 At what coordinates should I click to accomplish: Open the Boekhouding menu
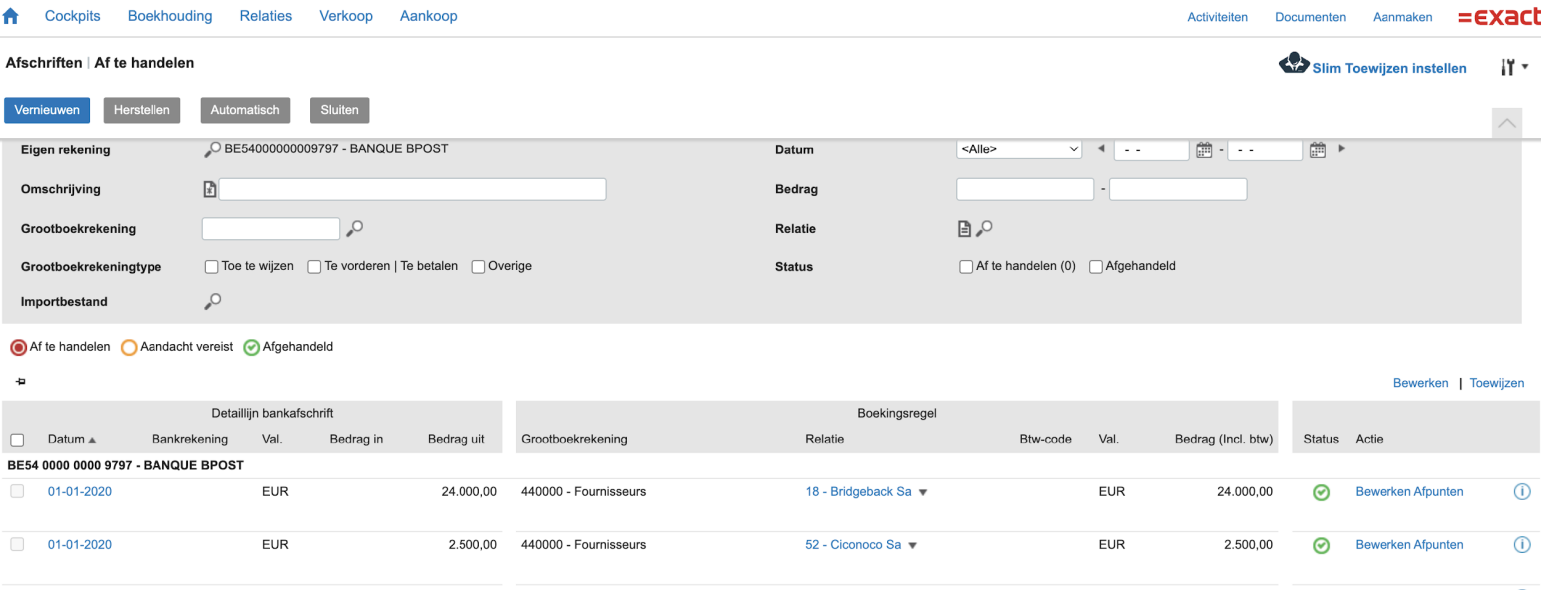click(170, 16)
